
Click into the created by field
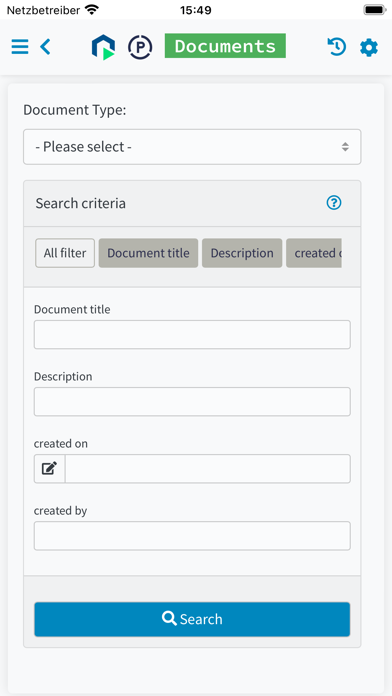pyautogui.click(x=192, y=536)
